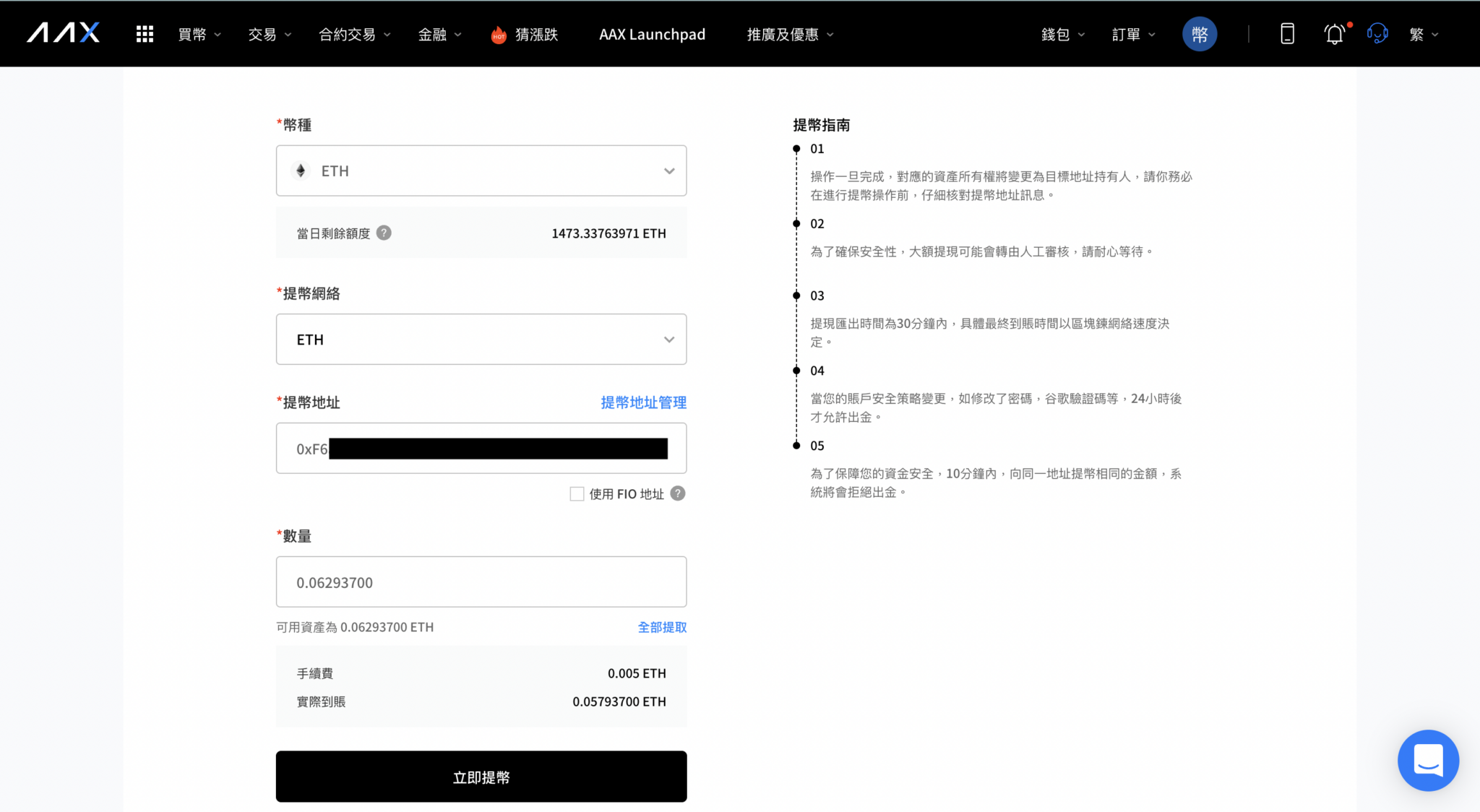1480x812 pixels.
Task: Click help icon beside 當日剩餘額度
Action: click(x=384, y=233)
